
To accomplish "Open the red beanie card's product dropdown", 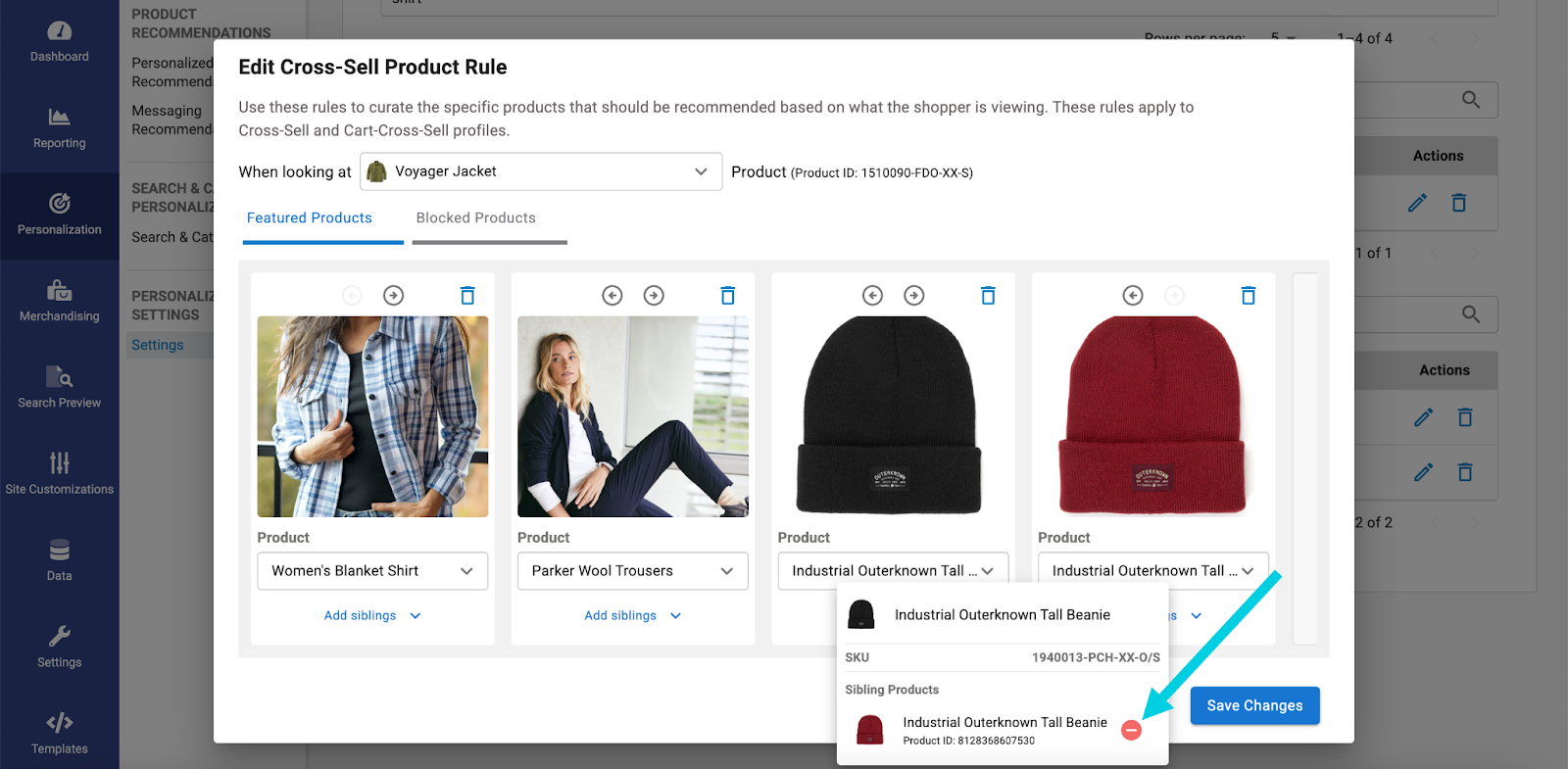I will (x=1153, y=571).
